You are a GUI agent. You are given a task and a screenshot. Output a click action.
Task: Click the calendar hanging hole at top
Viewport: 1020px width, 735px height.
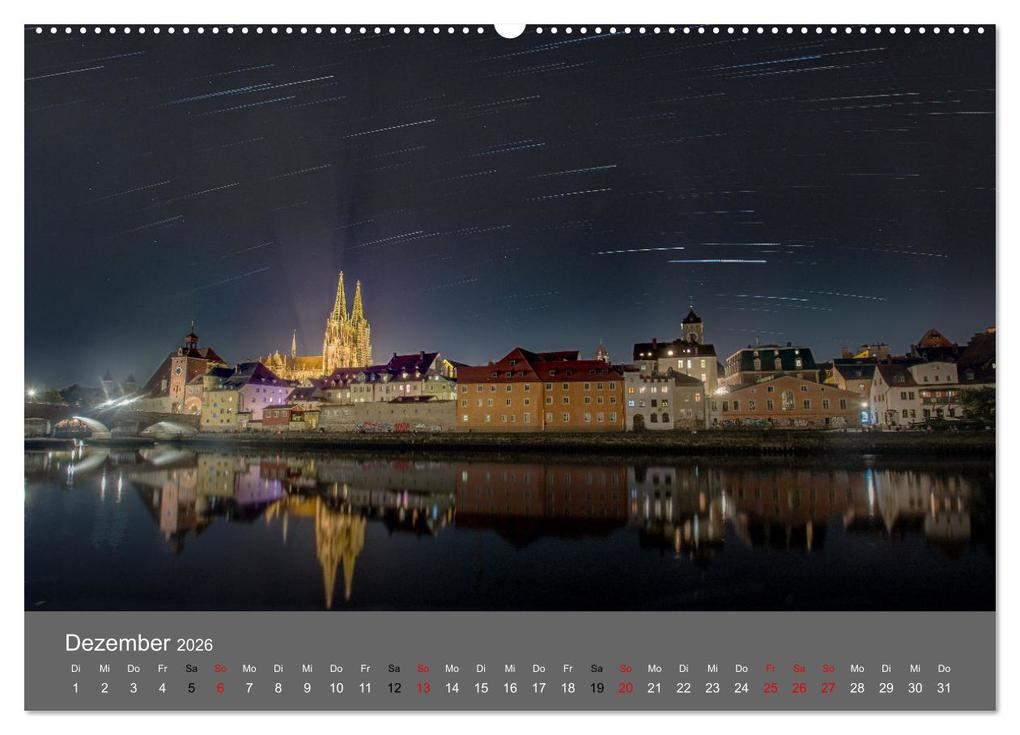tap(509, 30)
